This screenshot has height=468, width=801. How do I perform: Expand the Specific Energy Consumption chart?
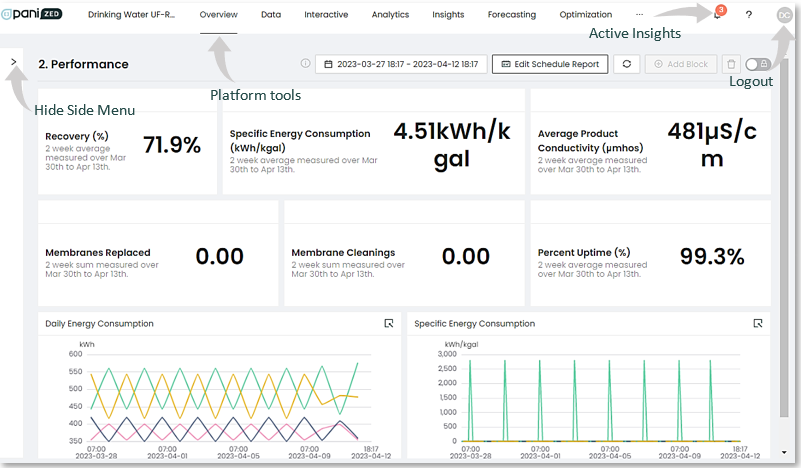point(758,323)
